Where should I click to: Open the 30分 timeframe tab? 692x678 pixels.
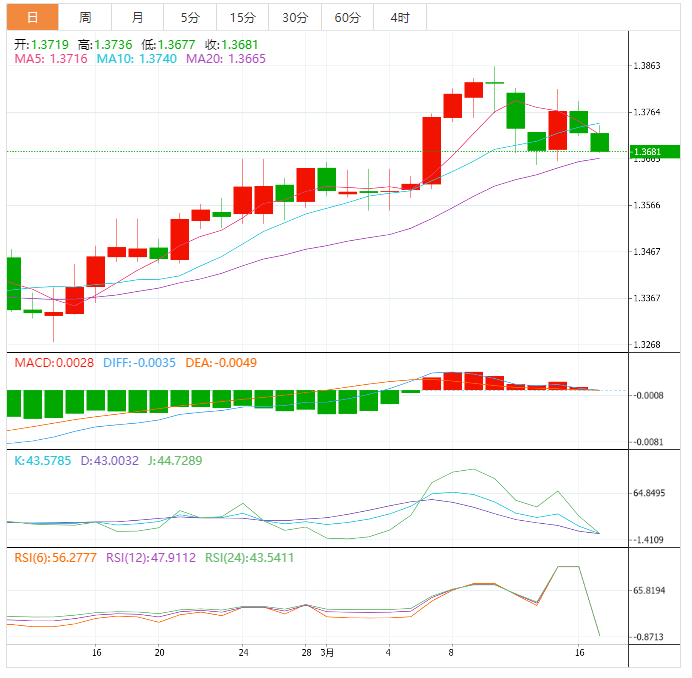[x=295, y=18]
